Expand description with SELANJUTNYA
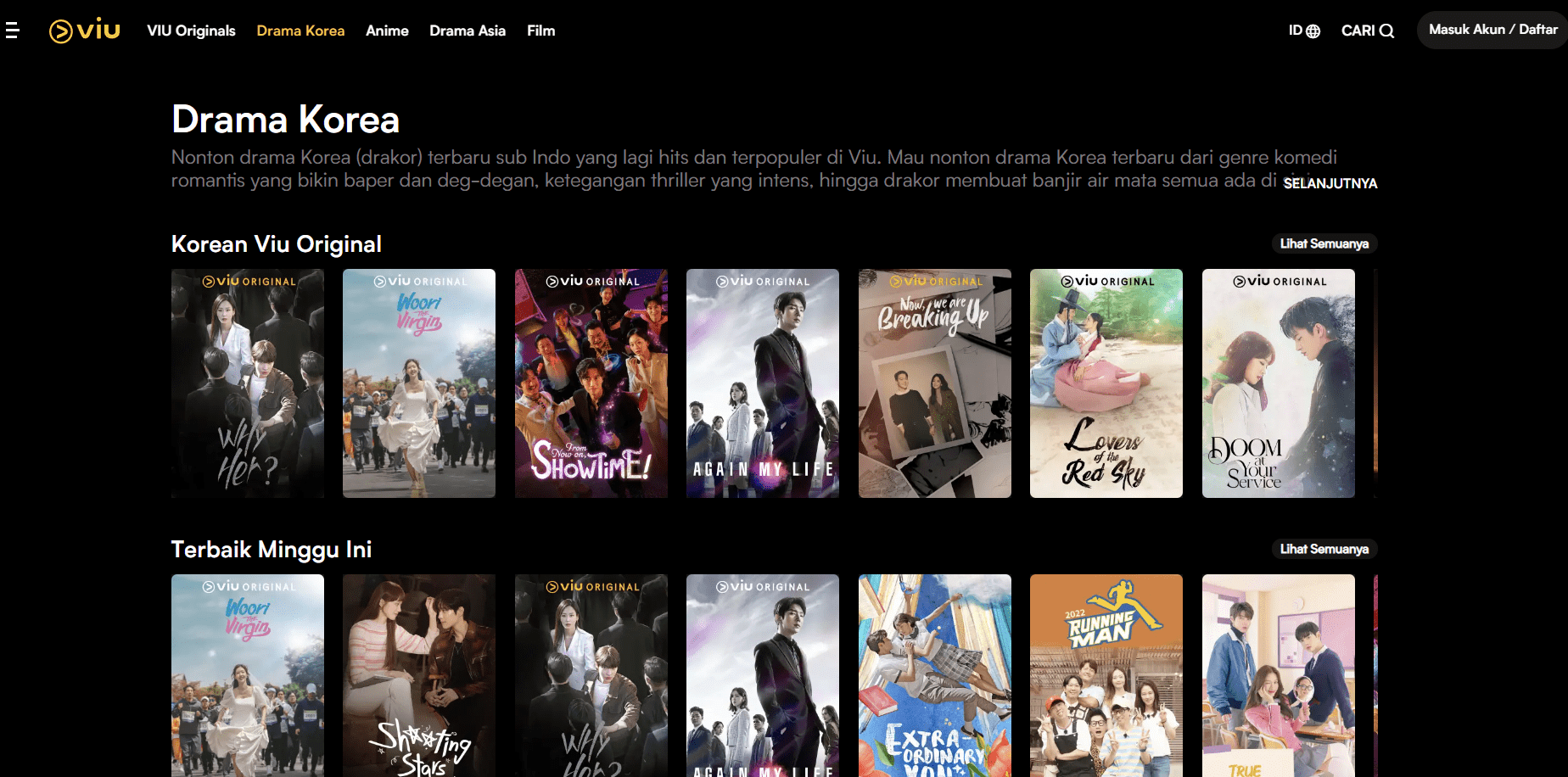1568x777 pixels. (x=1330, y=183)
